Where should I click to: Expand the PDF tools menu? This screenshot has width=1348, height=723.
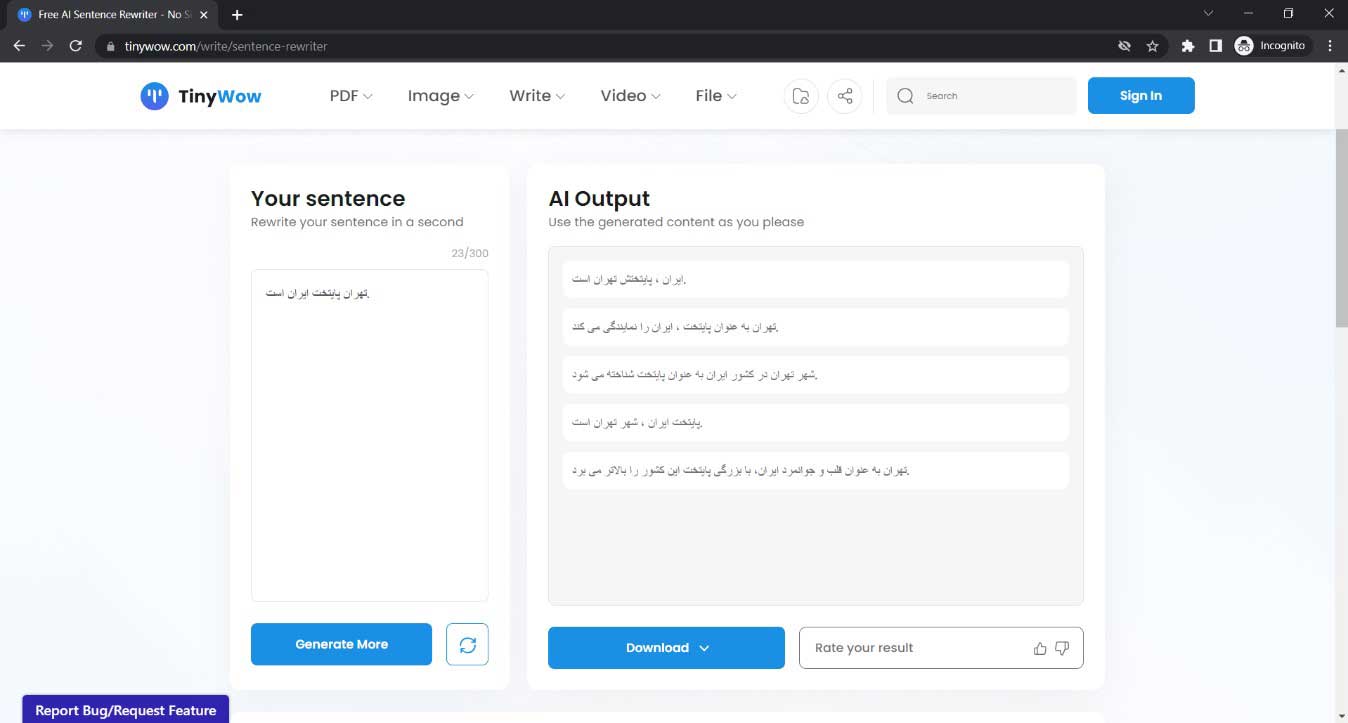point(351,96)
